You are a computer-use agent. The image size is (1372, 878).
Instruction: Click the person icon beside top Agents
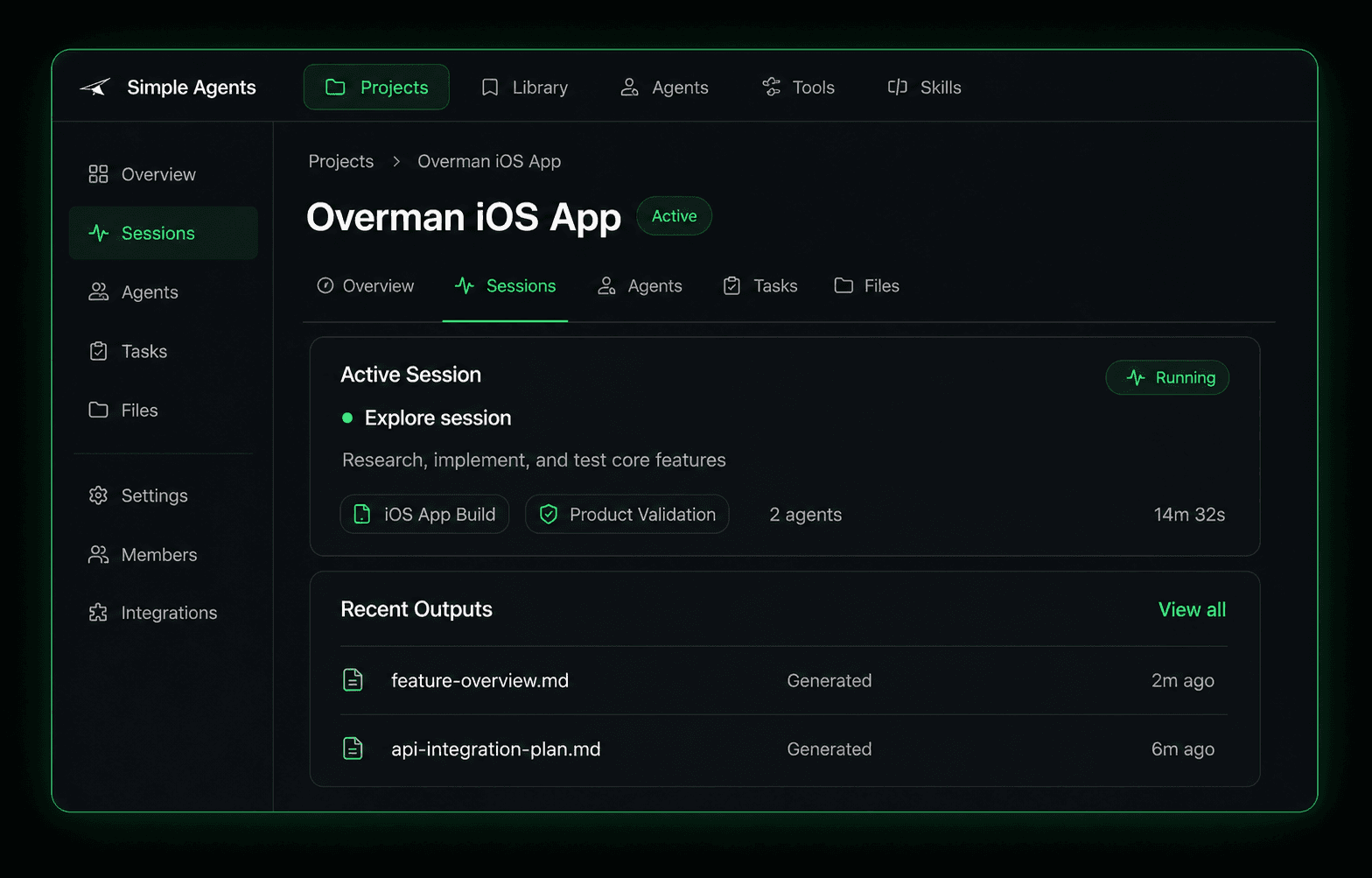[629, 87]
